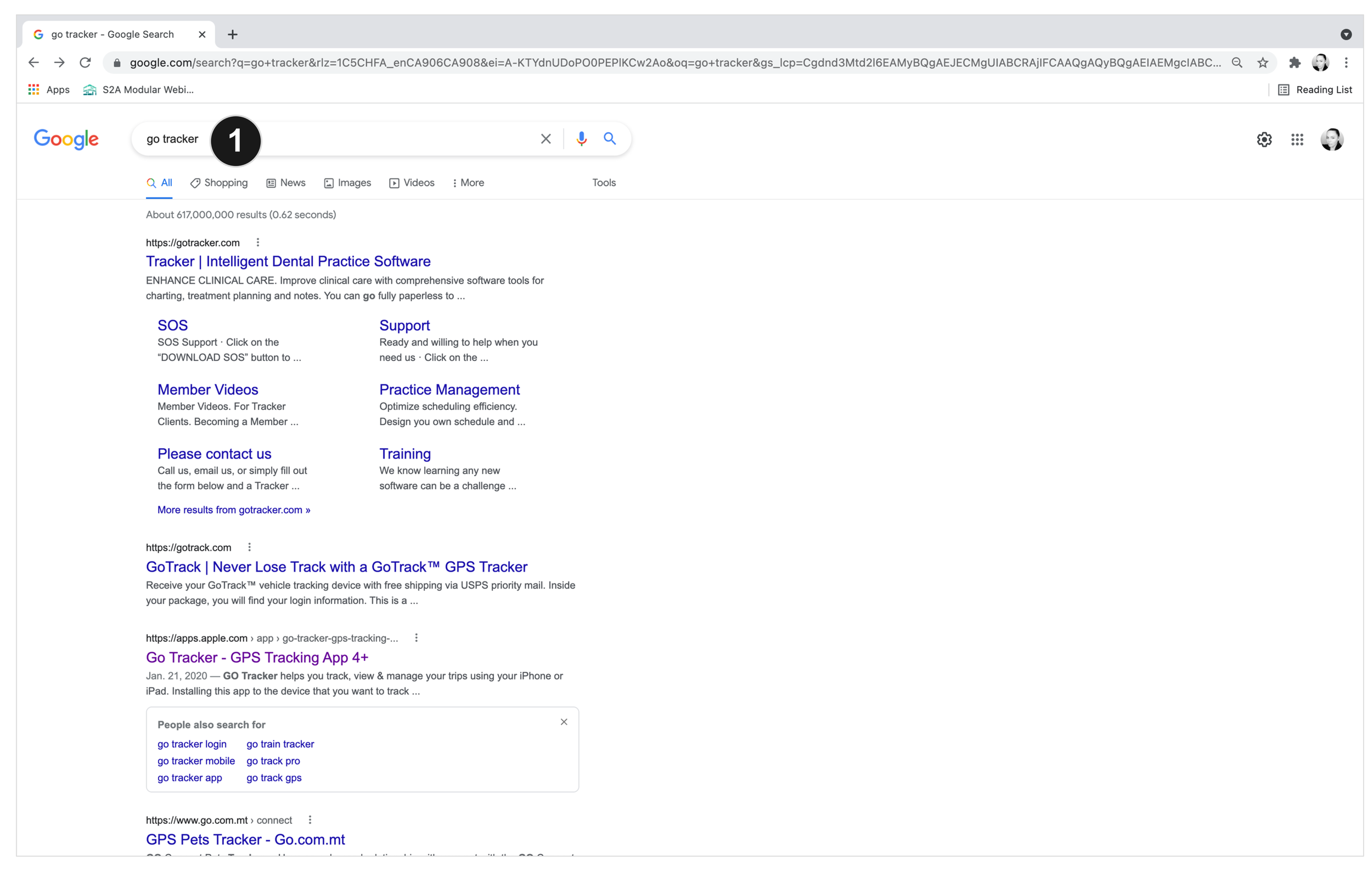Switch to the Shopping results tab

click(x=220, y=183)
